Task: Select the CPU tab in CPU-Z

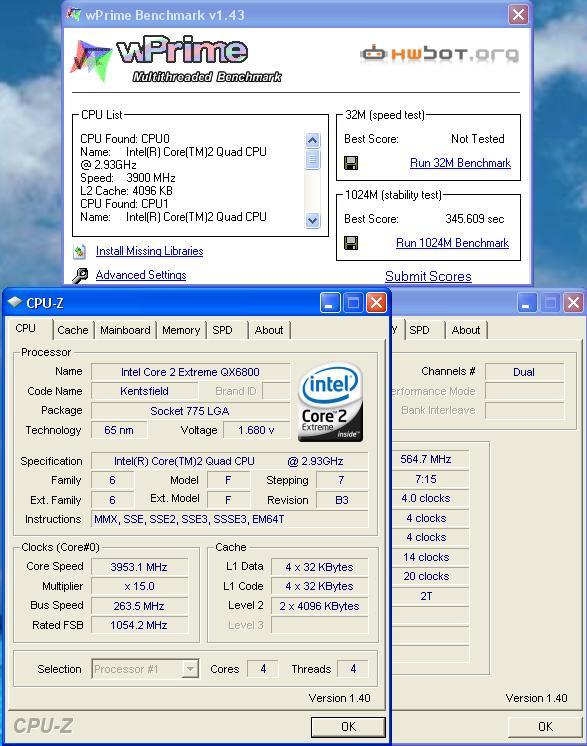Action: pos(26,328)
